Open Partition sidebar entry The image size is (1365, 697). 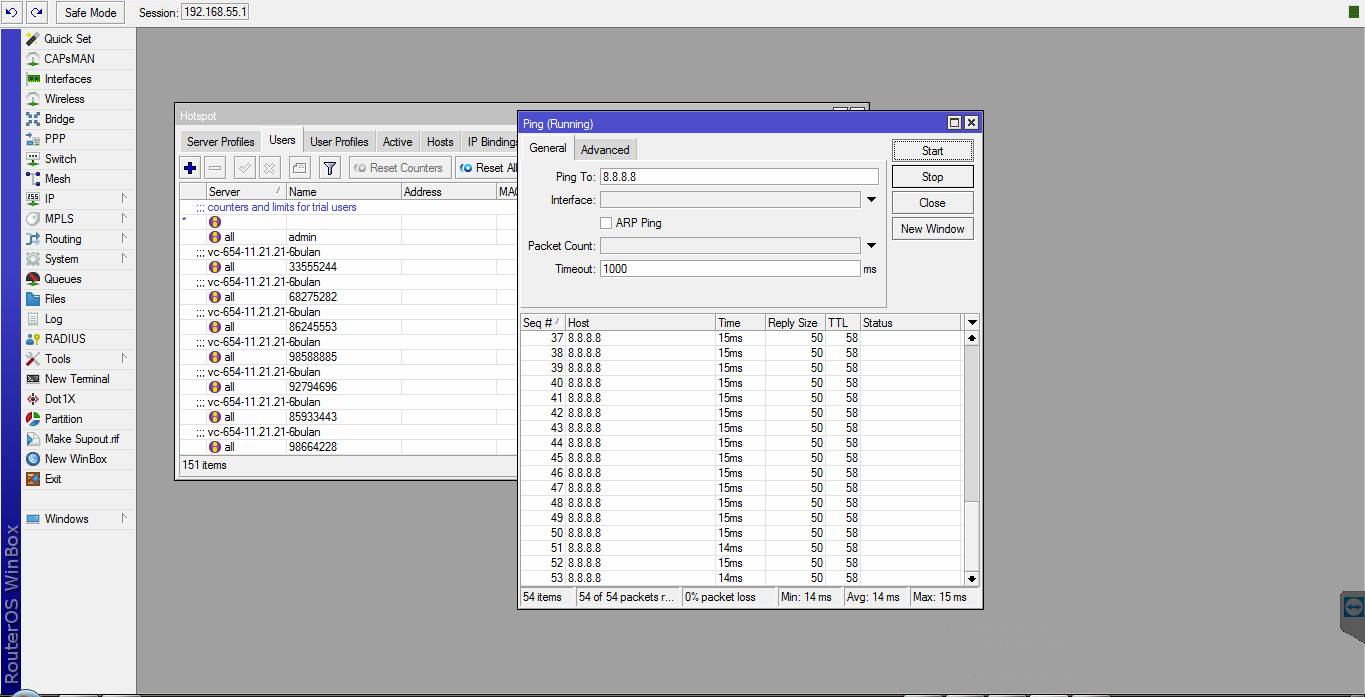[63, 419]
